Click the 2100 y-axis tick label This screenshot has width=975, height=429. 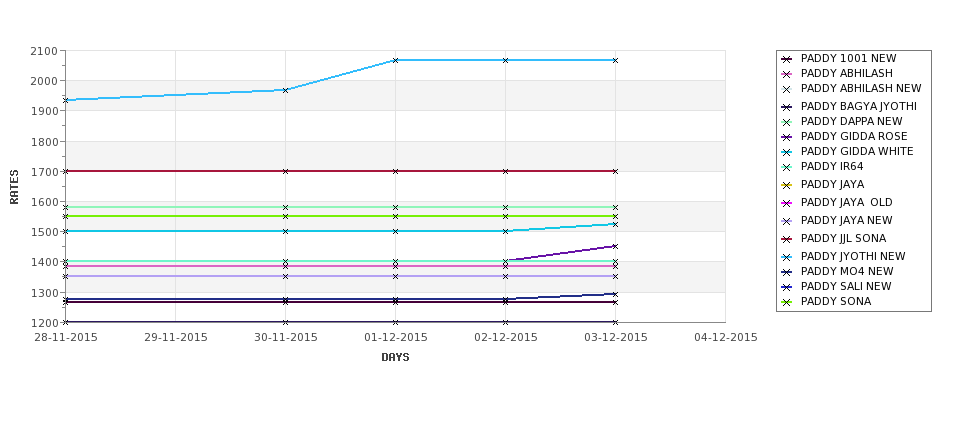[x=44, y=52]
